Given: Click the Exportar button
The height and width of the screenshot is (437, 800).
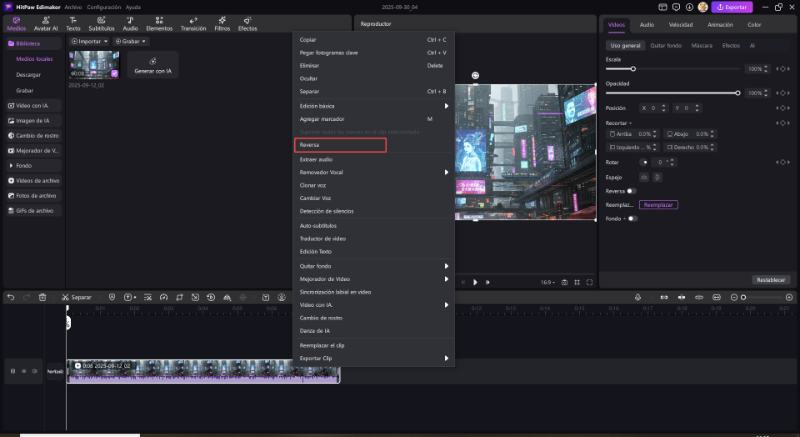Looking at the screenshot, I should click(731, 7).
